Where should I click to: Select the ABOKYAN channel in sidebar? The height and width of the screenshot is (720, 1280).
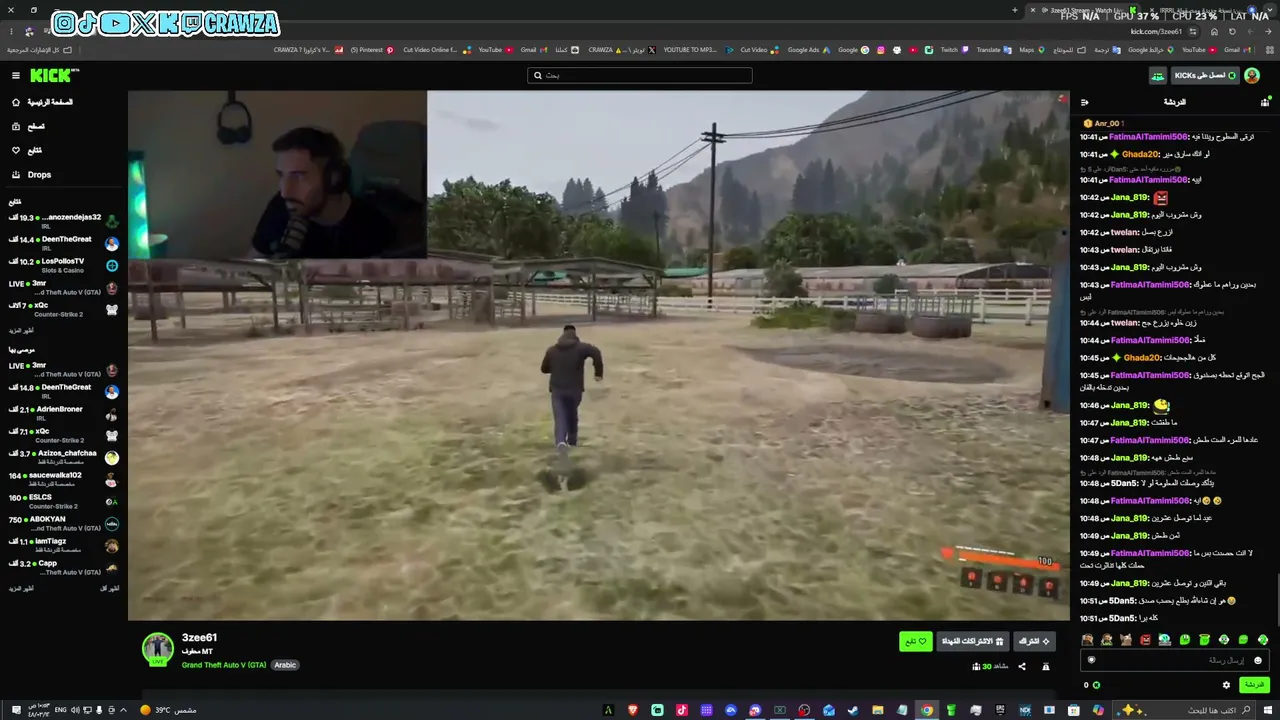pos(64,523)
